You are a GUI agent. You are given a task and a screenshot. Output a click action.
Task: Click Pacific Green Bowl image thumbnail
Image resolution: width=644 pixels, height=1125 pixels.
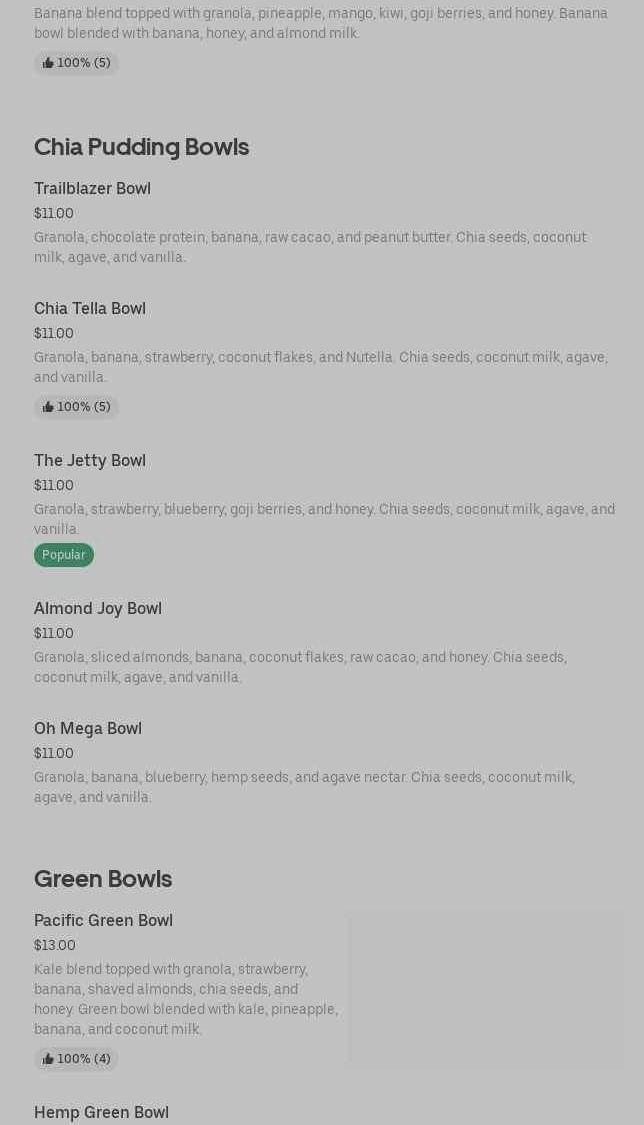tap(485, 990)
